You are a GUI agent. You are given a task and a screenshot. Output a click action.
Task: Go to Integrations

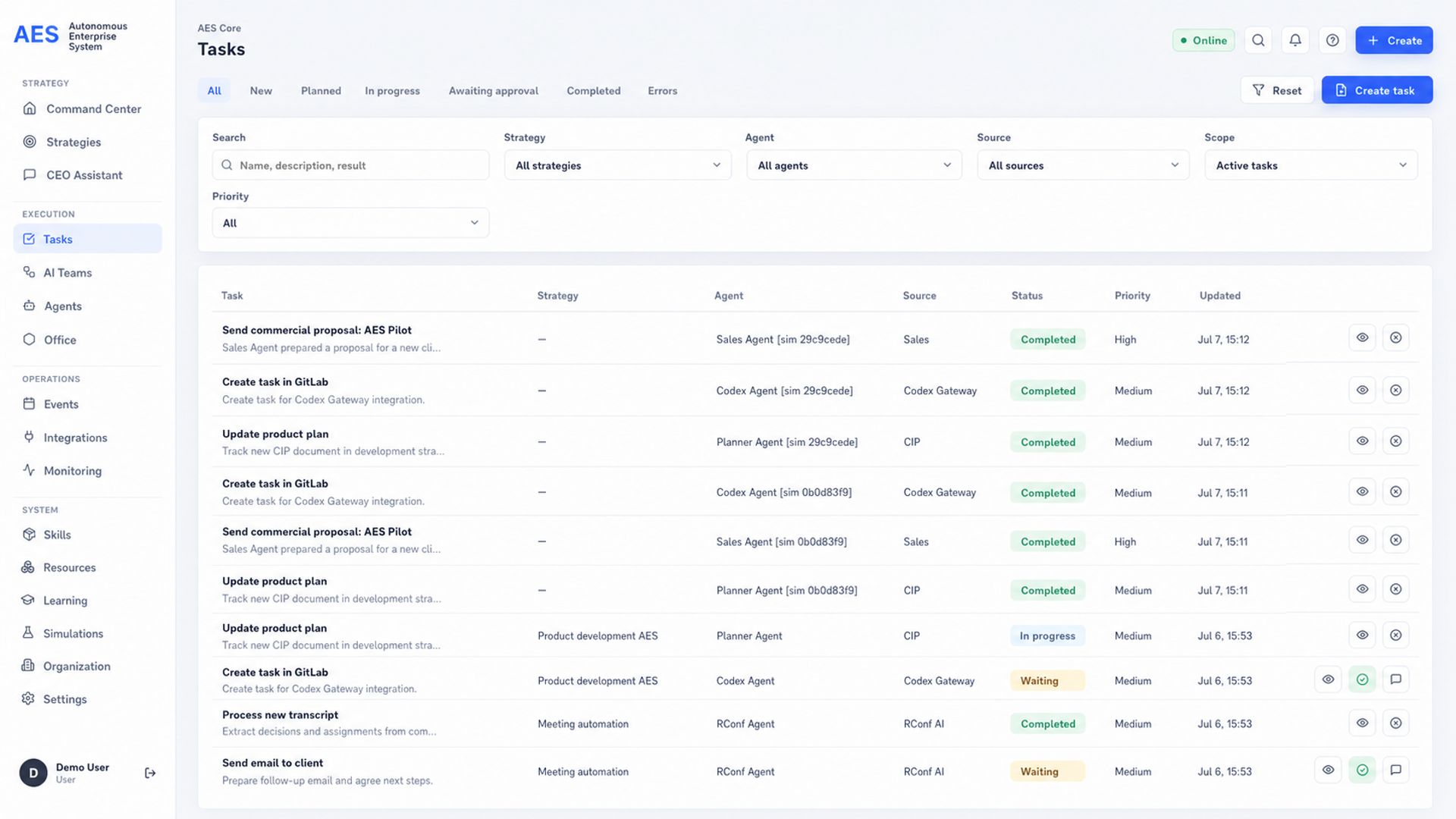(87, 438)
